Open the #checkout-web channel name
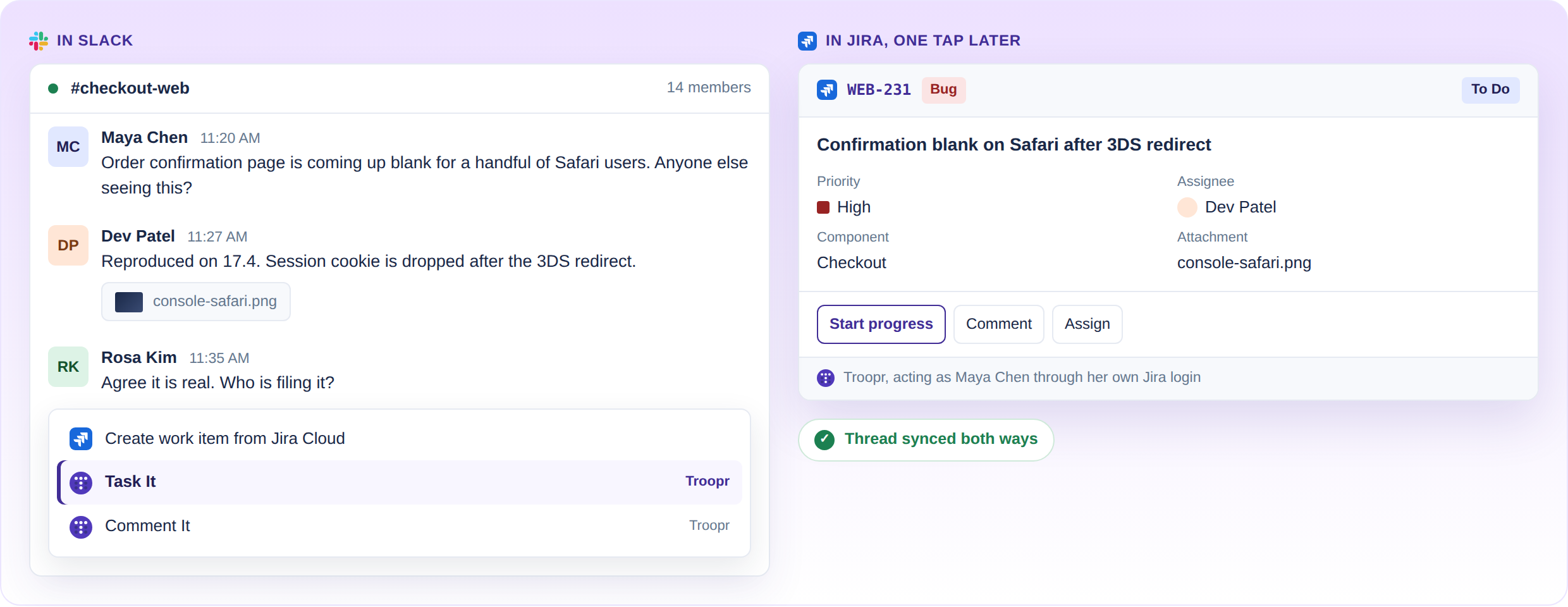This screenshot has width=1568, height=607. [130, 89]
